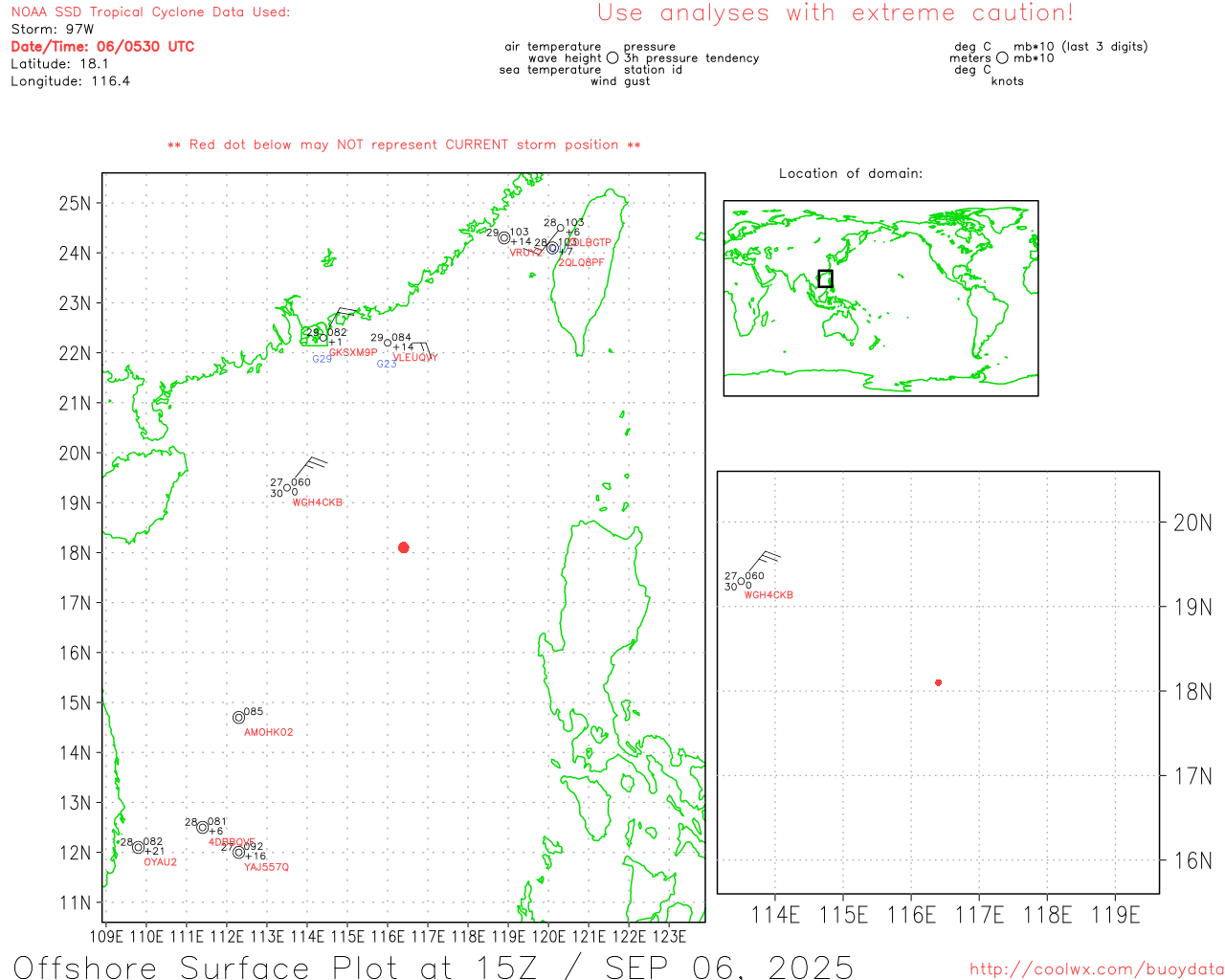This screenshot has width=1225, height=980.
Task: Click the 109E longitude label on main map
Action: [x=106, y=936]
